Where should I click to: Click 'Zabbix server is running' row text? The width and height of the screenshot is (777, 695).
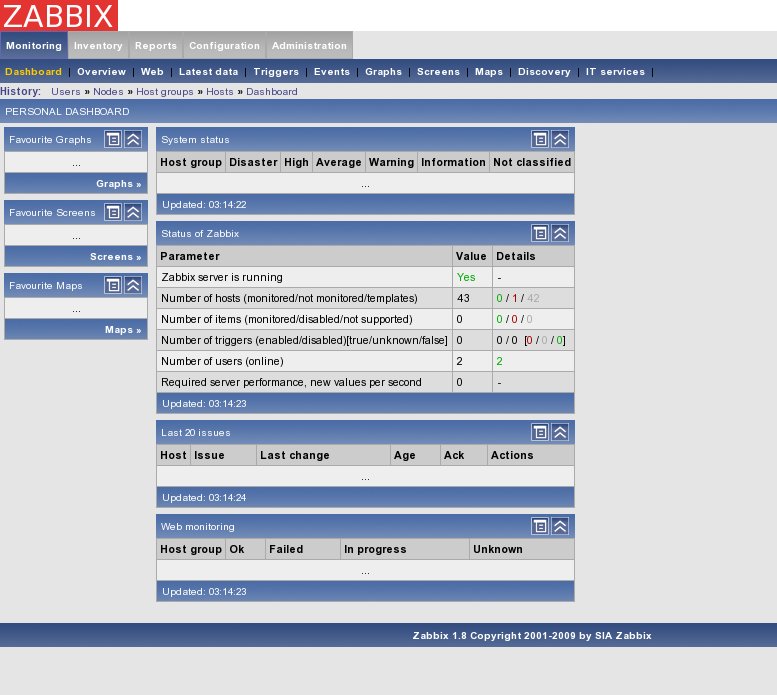coord(222,277)
